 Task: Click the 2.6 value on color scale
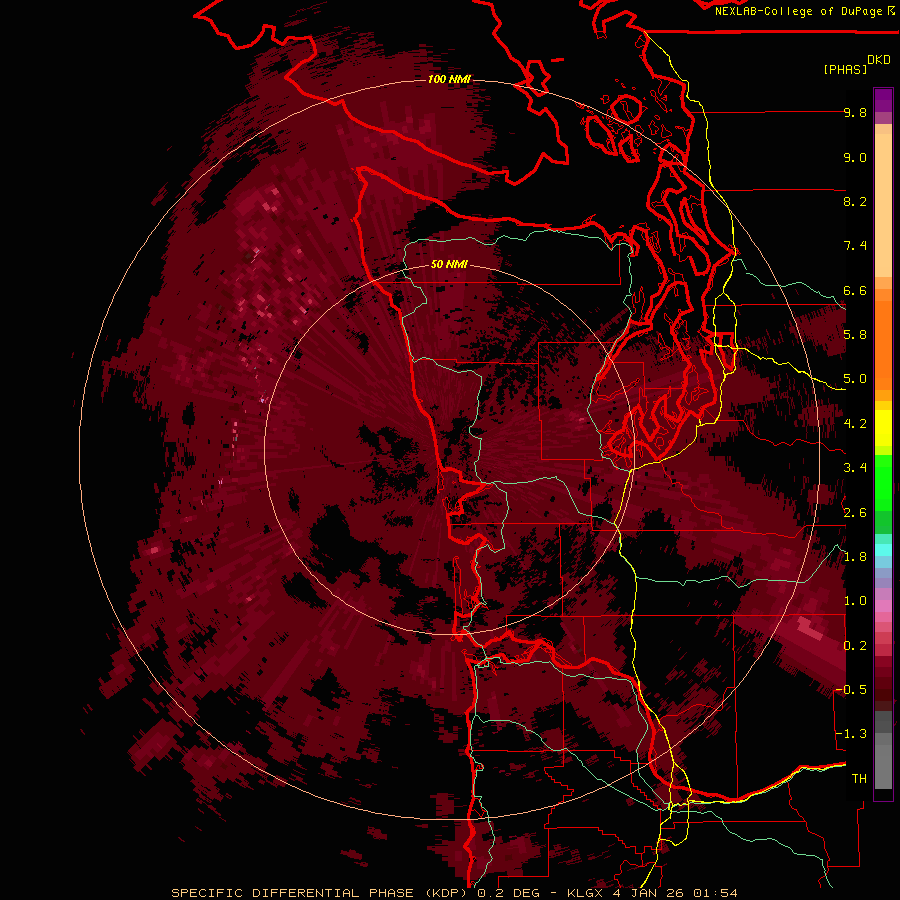point(855,513)
